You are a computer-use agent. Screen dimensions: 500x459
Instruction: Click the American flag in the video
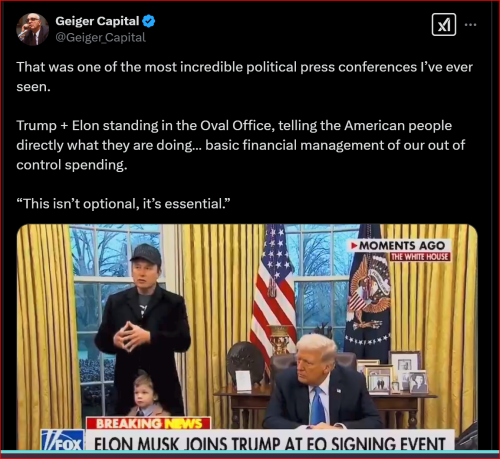click(x=273, y=293)
